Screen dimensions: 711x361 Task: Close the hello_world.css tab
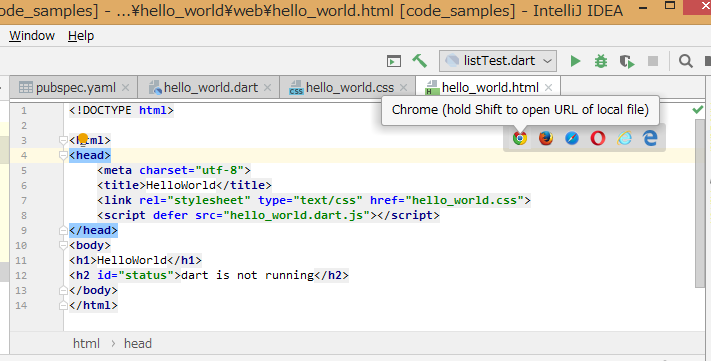point(404,88)
